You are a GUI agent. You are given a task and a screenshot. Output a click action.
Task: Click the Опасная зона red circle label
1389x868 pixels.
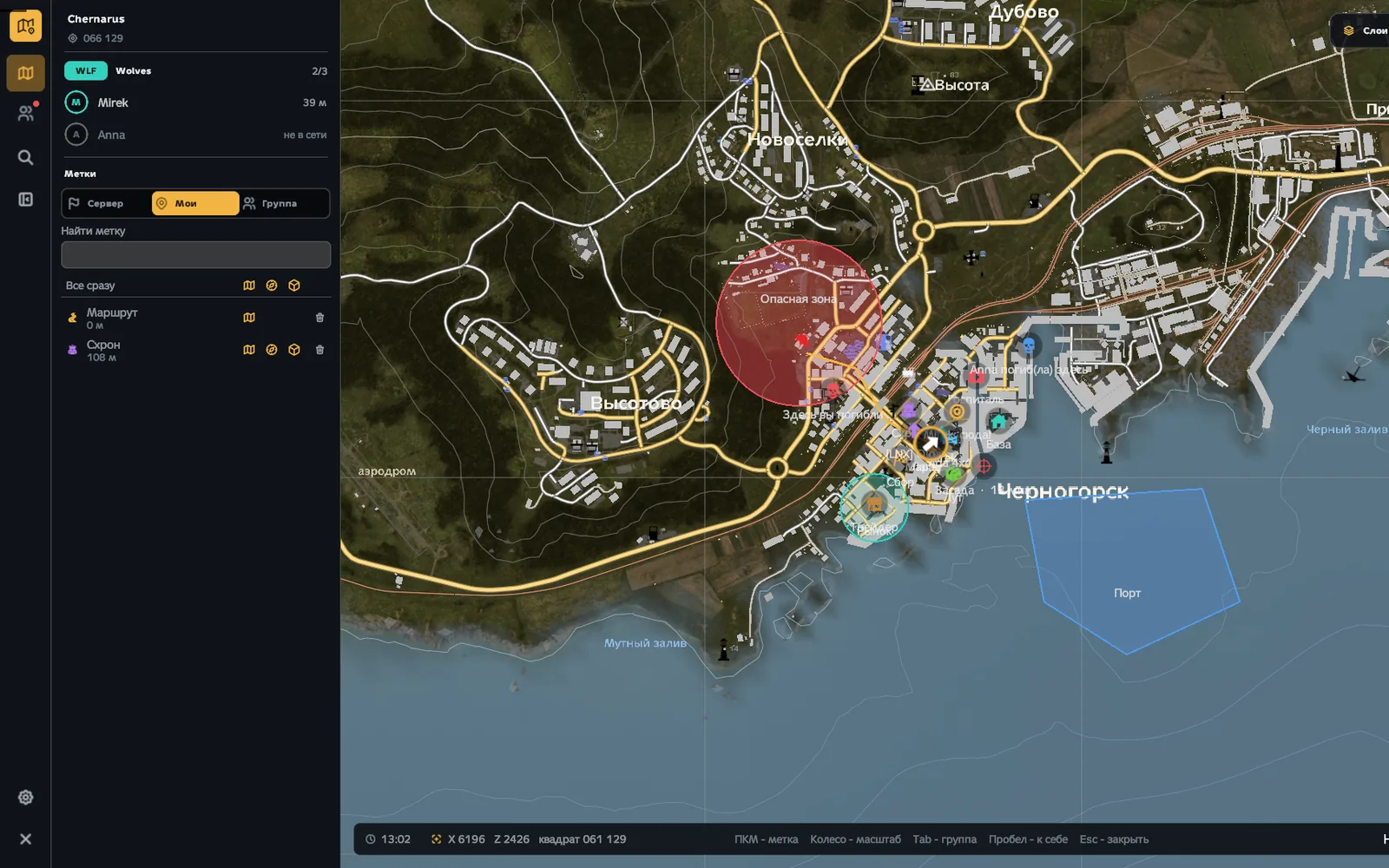pos(799,299)
